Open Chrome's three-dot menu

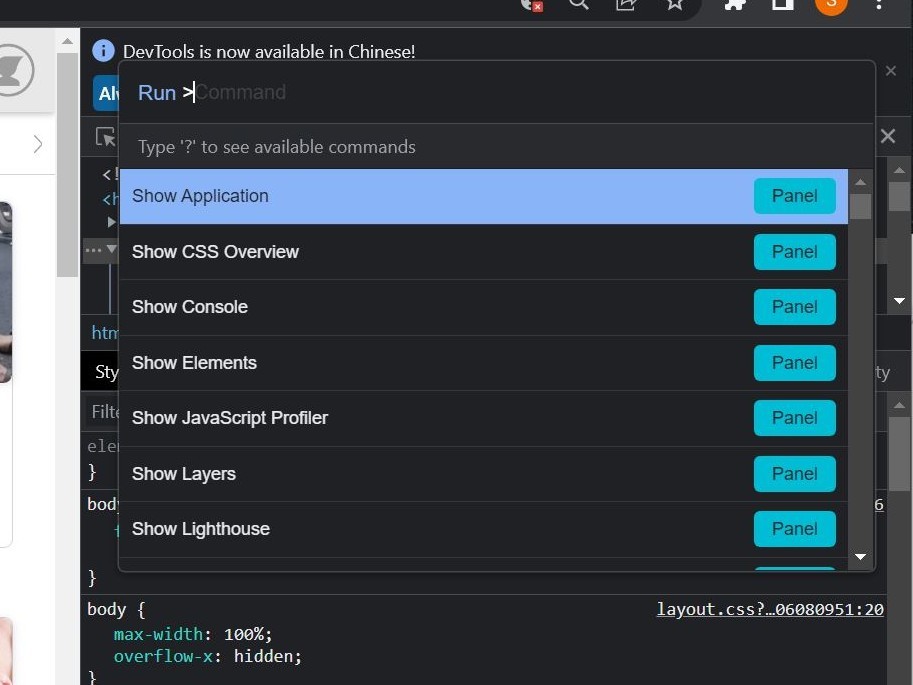coord(878,7)
